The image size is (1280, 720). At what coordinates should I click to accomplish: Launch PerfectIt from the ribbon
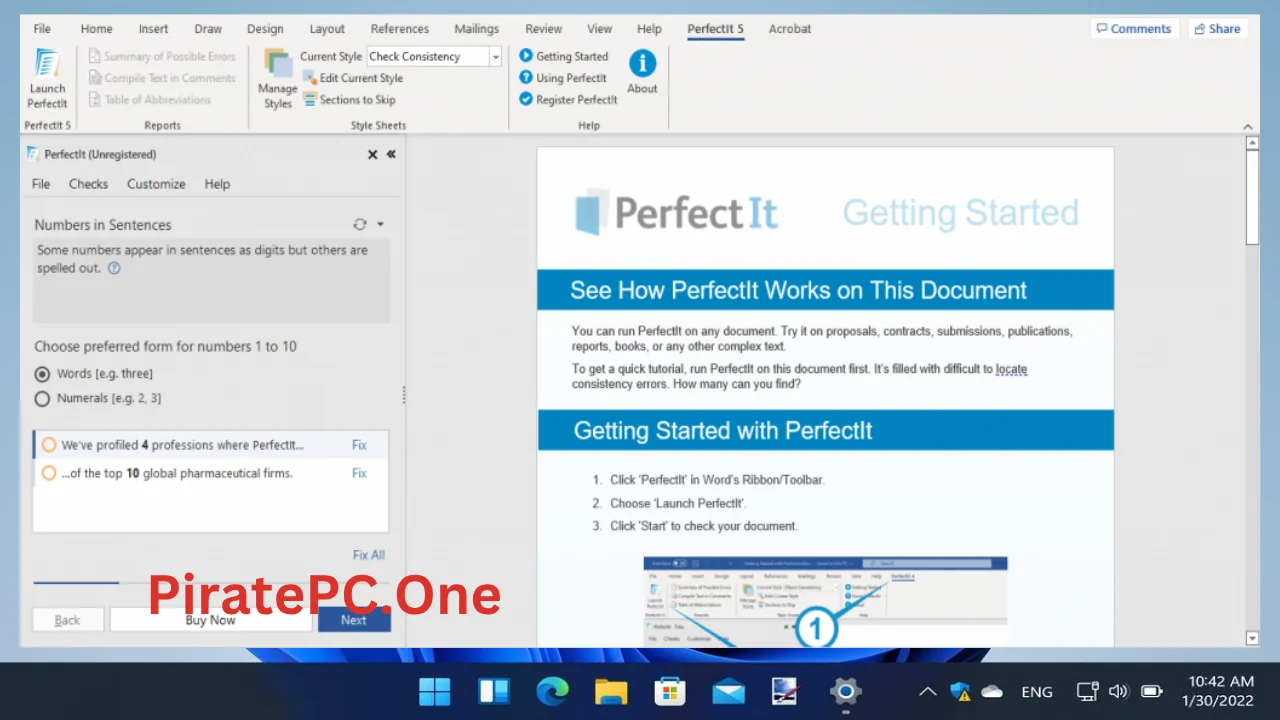[x=47, y=79]
